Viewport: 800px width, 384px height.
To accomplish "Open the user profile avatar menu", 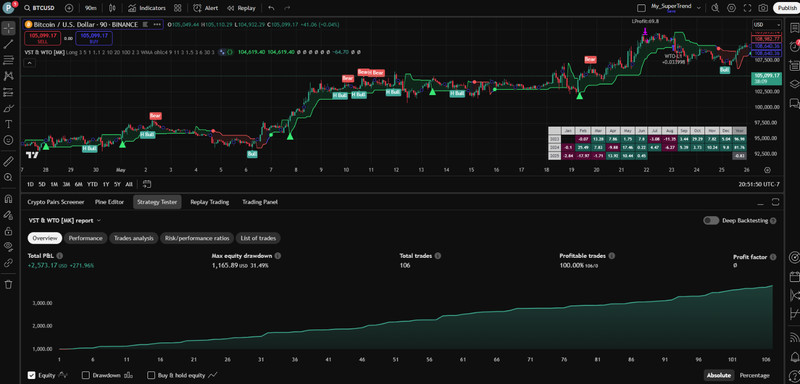I will click(9, 8).
